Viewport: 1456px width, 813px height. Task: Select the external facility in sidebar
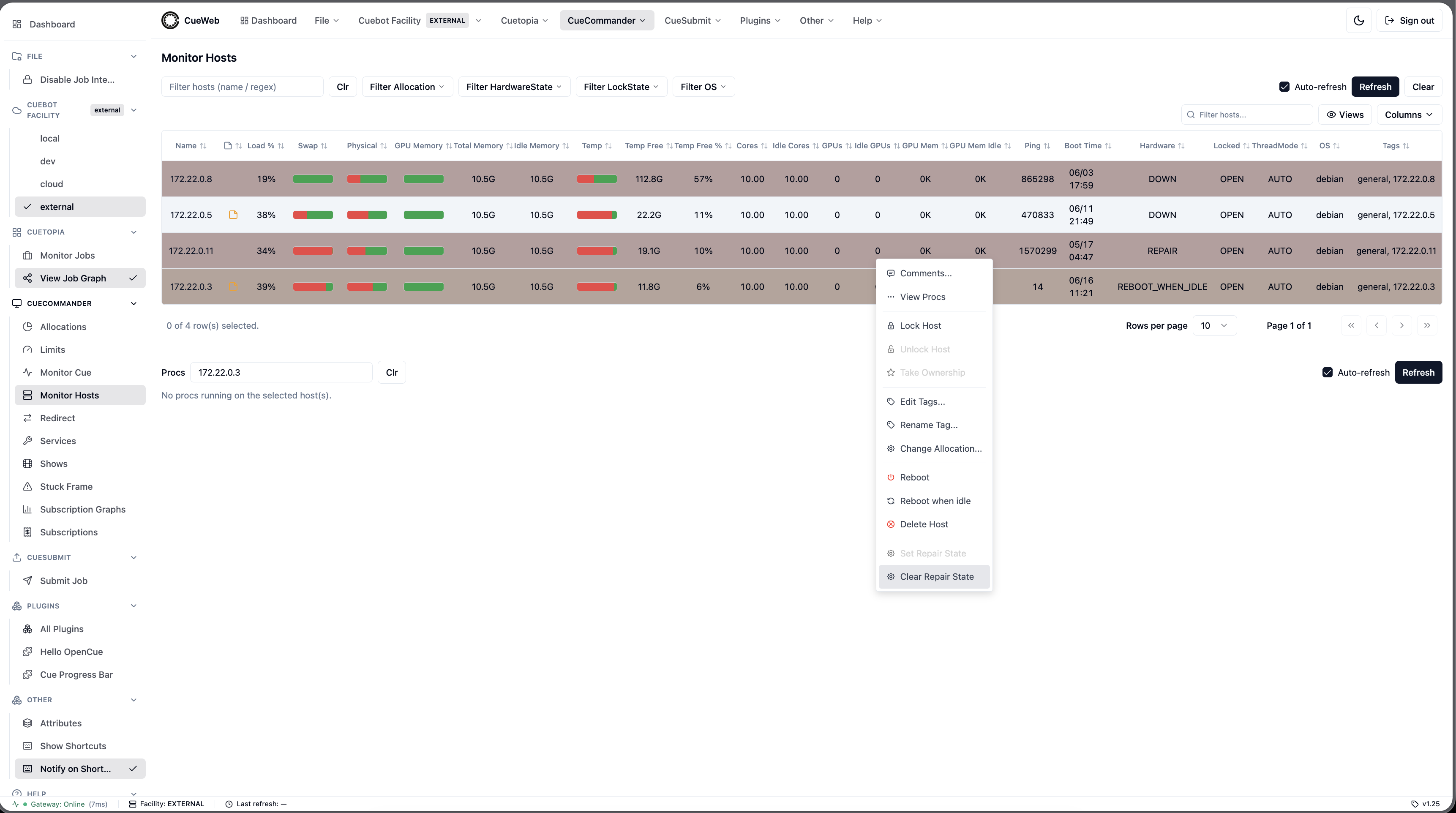point(80,207)
